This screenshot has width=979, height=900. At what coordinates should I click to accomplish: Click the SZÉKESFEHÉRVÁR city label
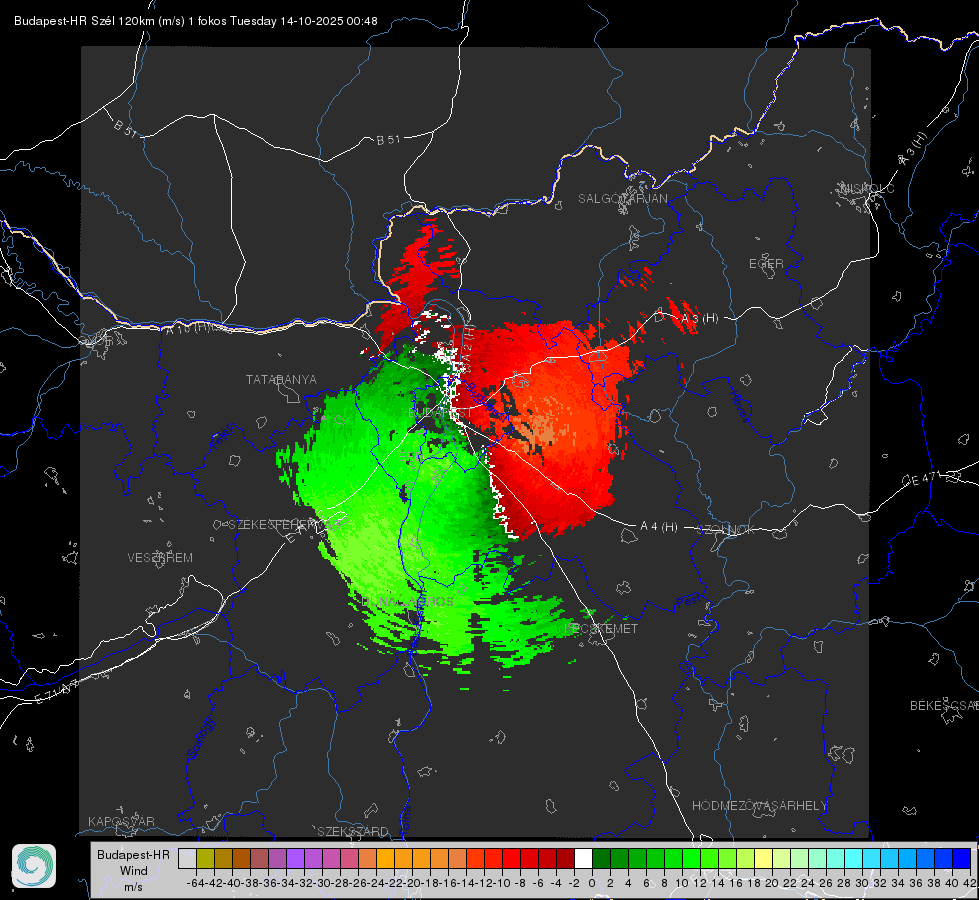pos(283,524)
